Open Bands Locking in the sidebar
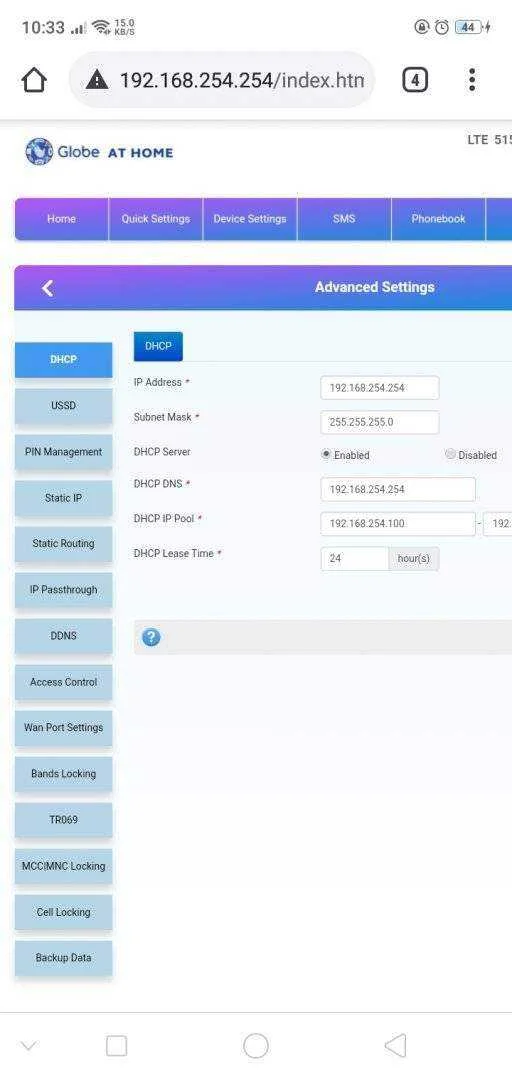Viewport: 512px width, 1080px height. click(63, 773)
